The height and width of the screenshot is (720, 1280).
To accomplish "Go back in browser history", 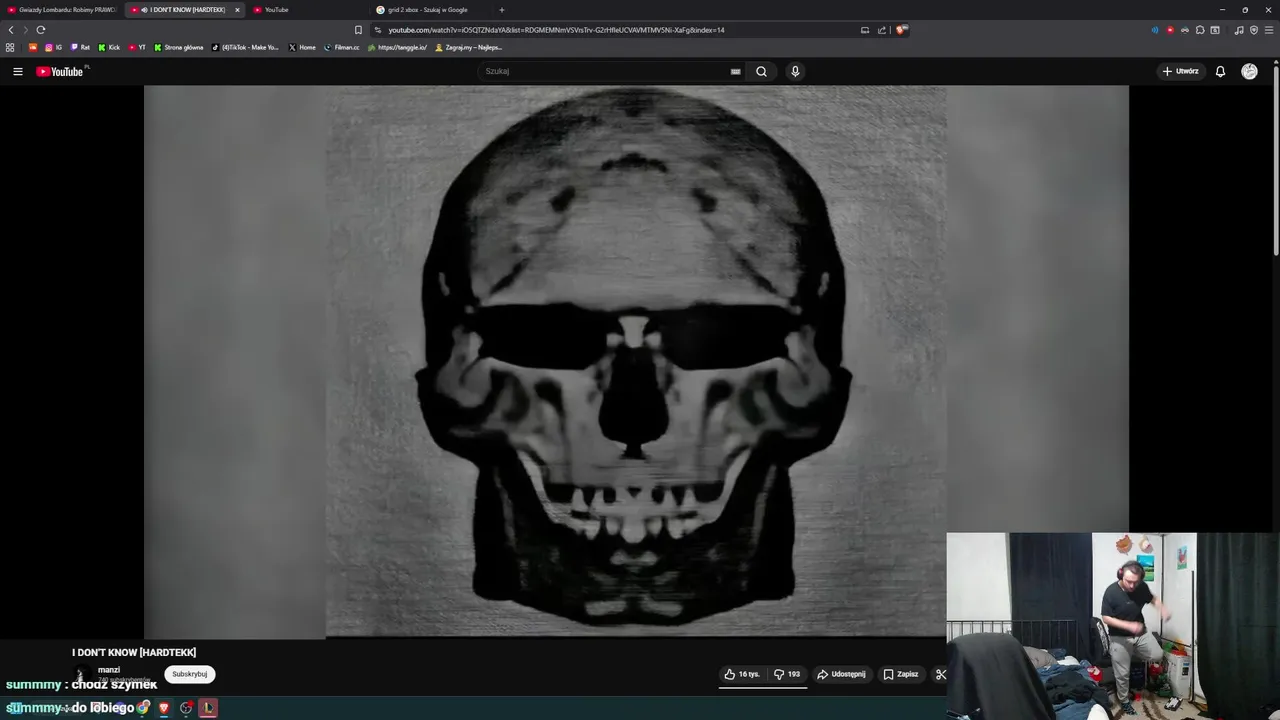I will 11,30.
